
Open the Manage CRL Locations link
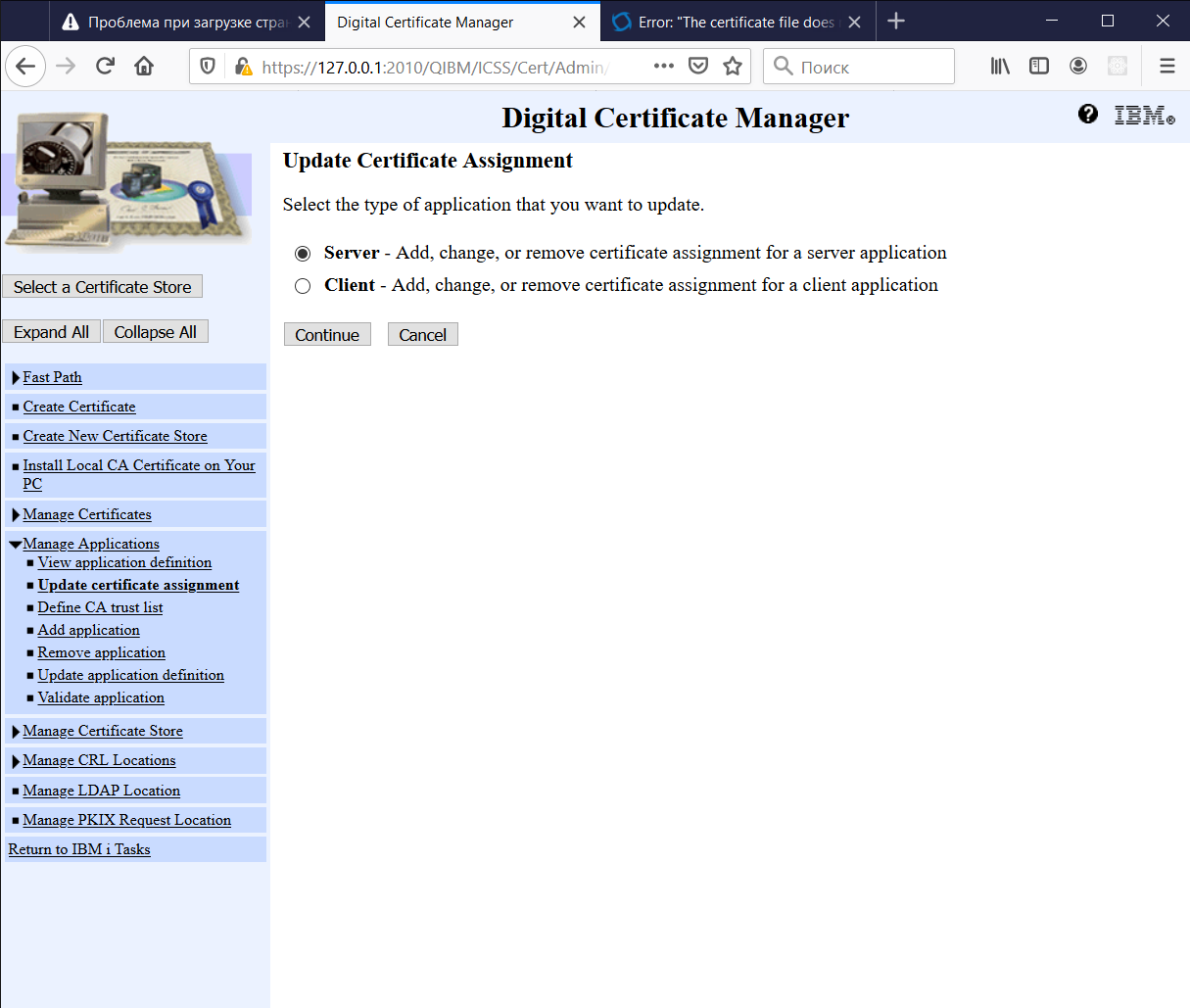pos(99,760)
